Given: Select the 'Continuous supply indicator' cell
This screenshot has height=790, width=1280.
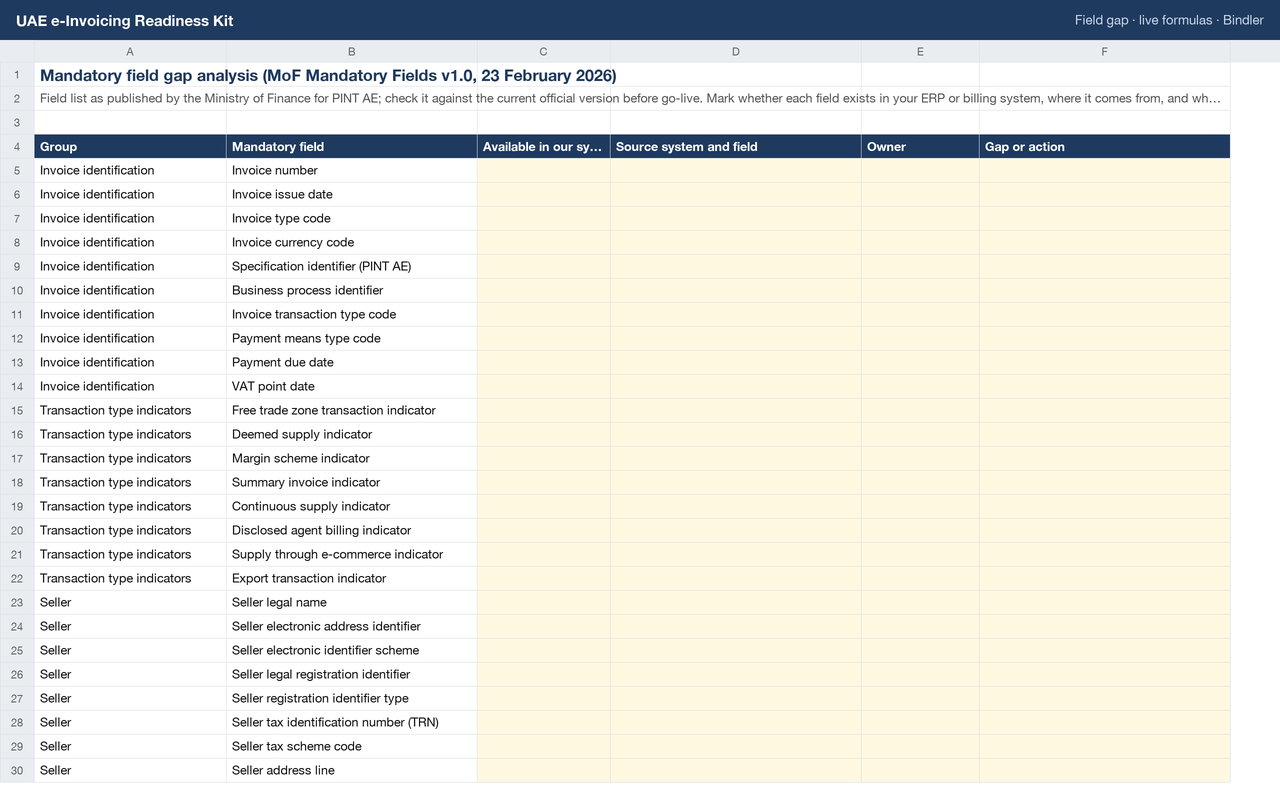Looking at the screenshot, I should point(351,506).
